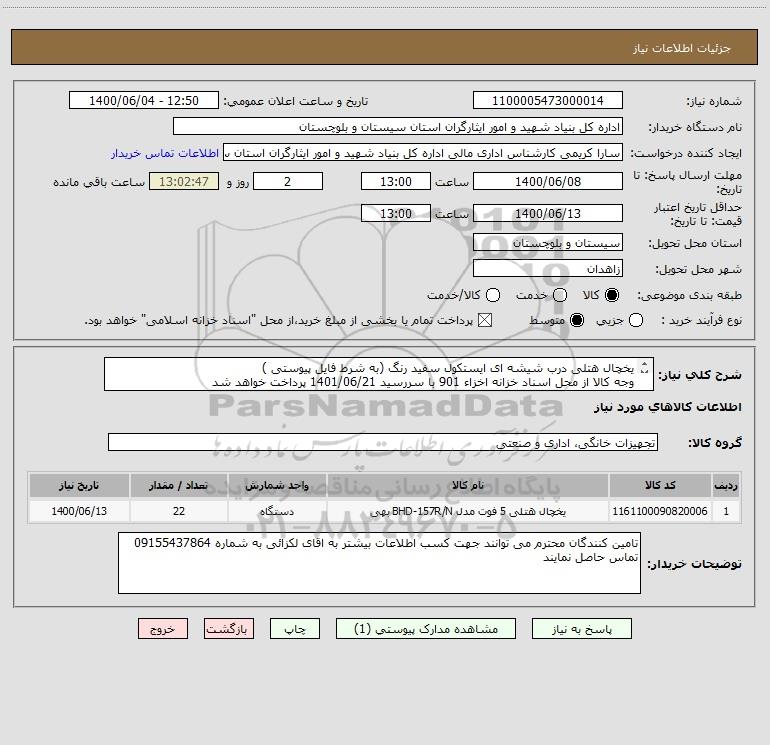Click the کد کالا column header
770x745 pixels.
(660, 485)
